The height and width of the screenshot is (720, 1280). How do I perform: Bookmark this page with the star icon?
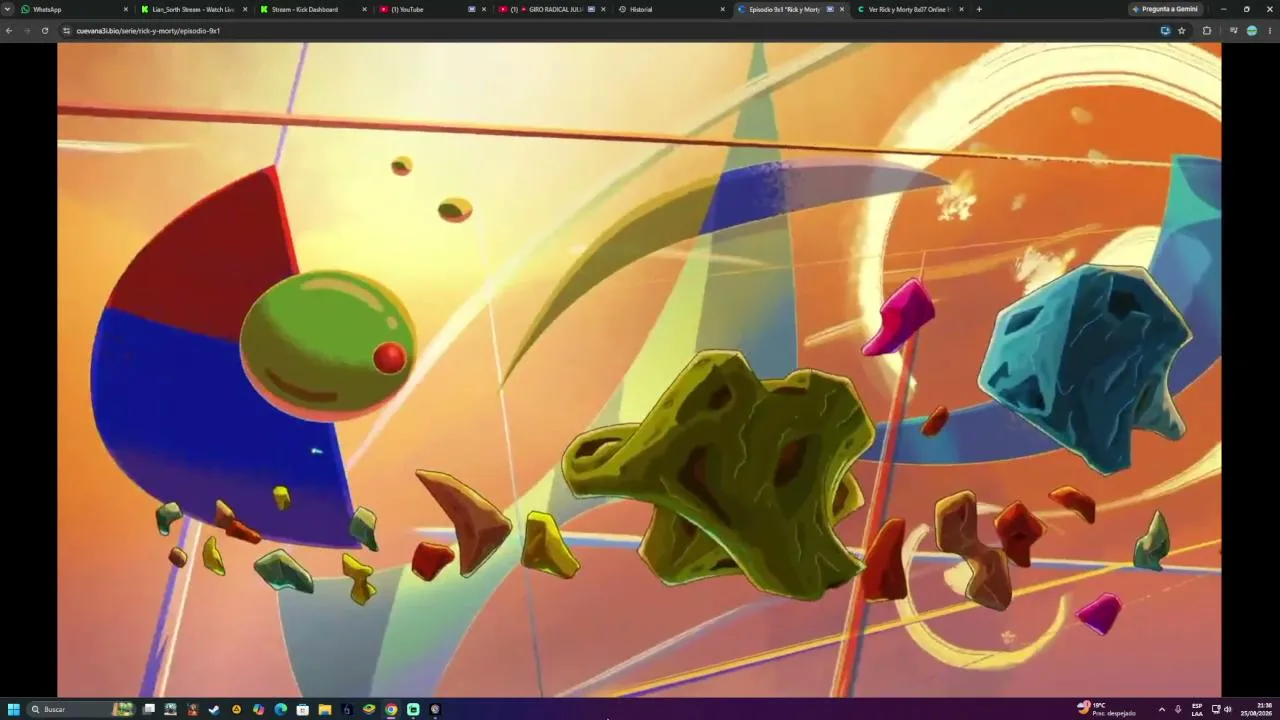click(1181, 31)
